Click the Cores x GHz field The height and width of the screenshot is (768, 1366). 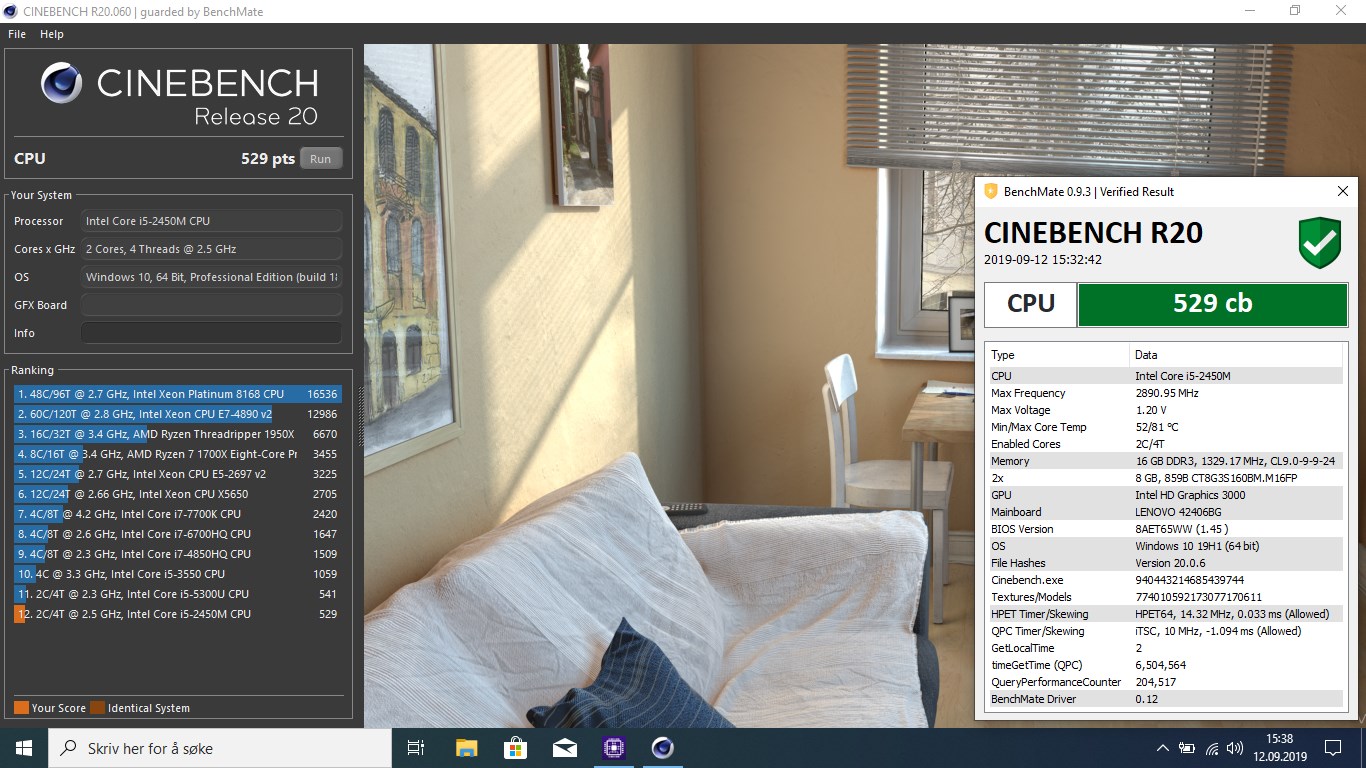coord(211,249)
